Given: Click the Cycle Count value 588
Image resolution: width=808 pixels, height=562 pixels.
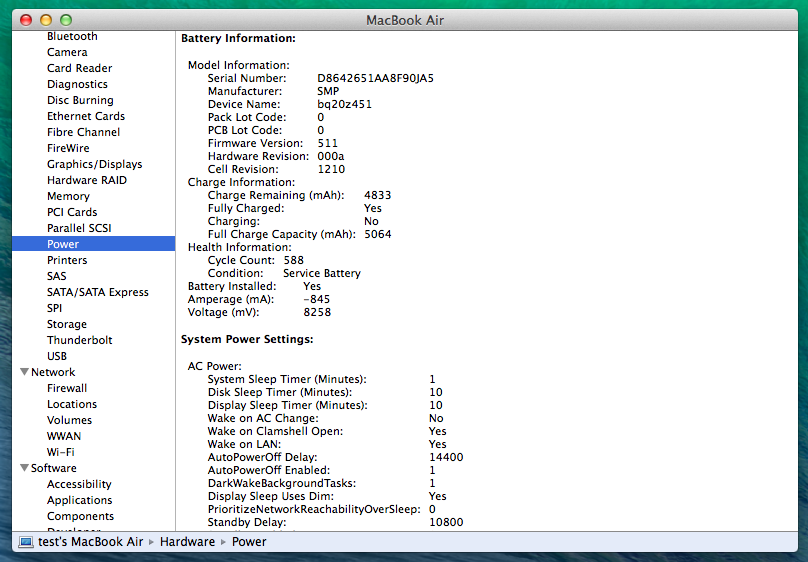Looking at the screenshot, I should [294, 260].
